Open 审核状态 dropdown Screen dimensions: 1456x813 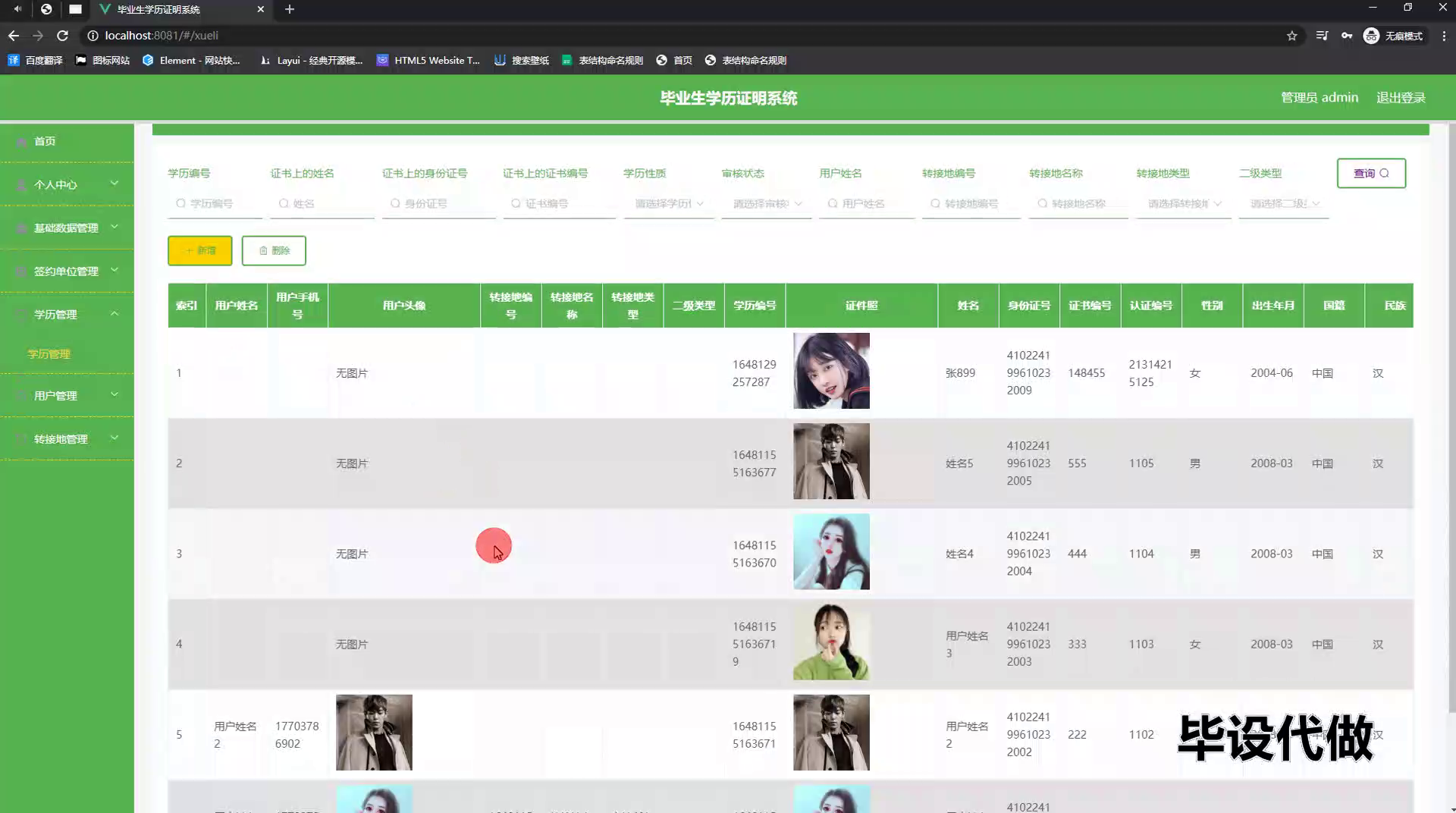coord(767,203)
